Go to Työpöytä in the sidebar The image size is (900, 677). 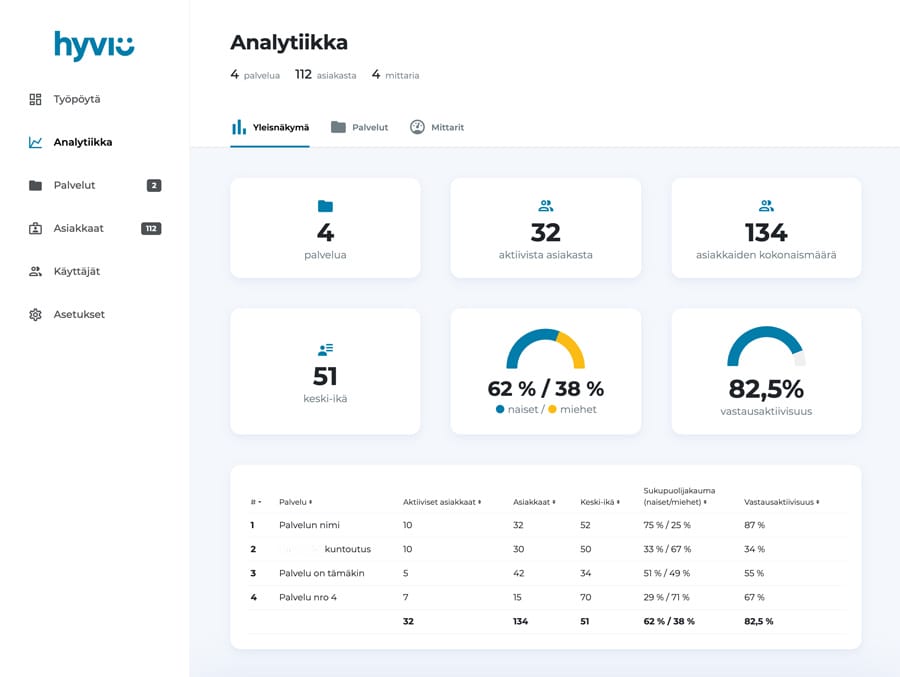77,99
